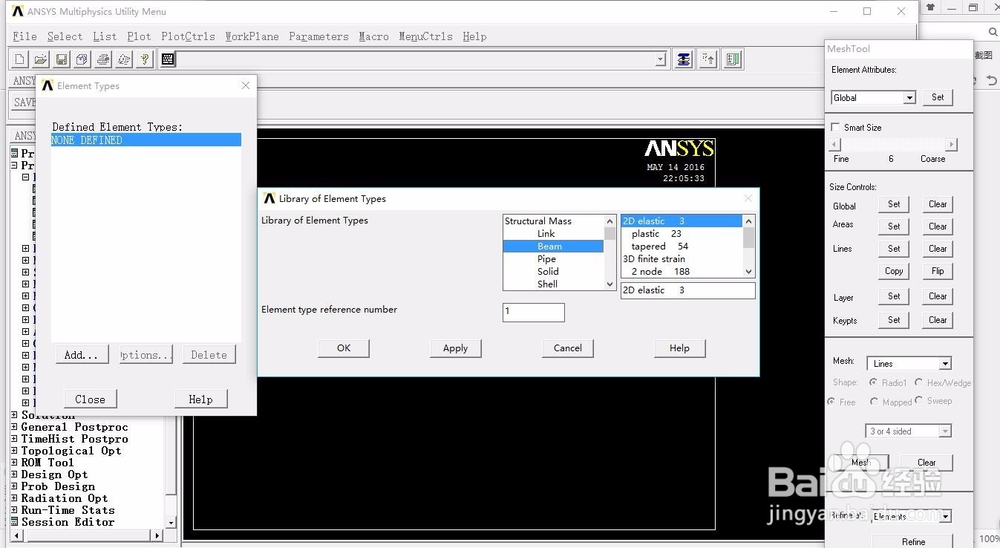The width and height of the screenshot is (1000, 548).
Task: Click Clear button for Areas size control
Action: tap(938, 226)
